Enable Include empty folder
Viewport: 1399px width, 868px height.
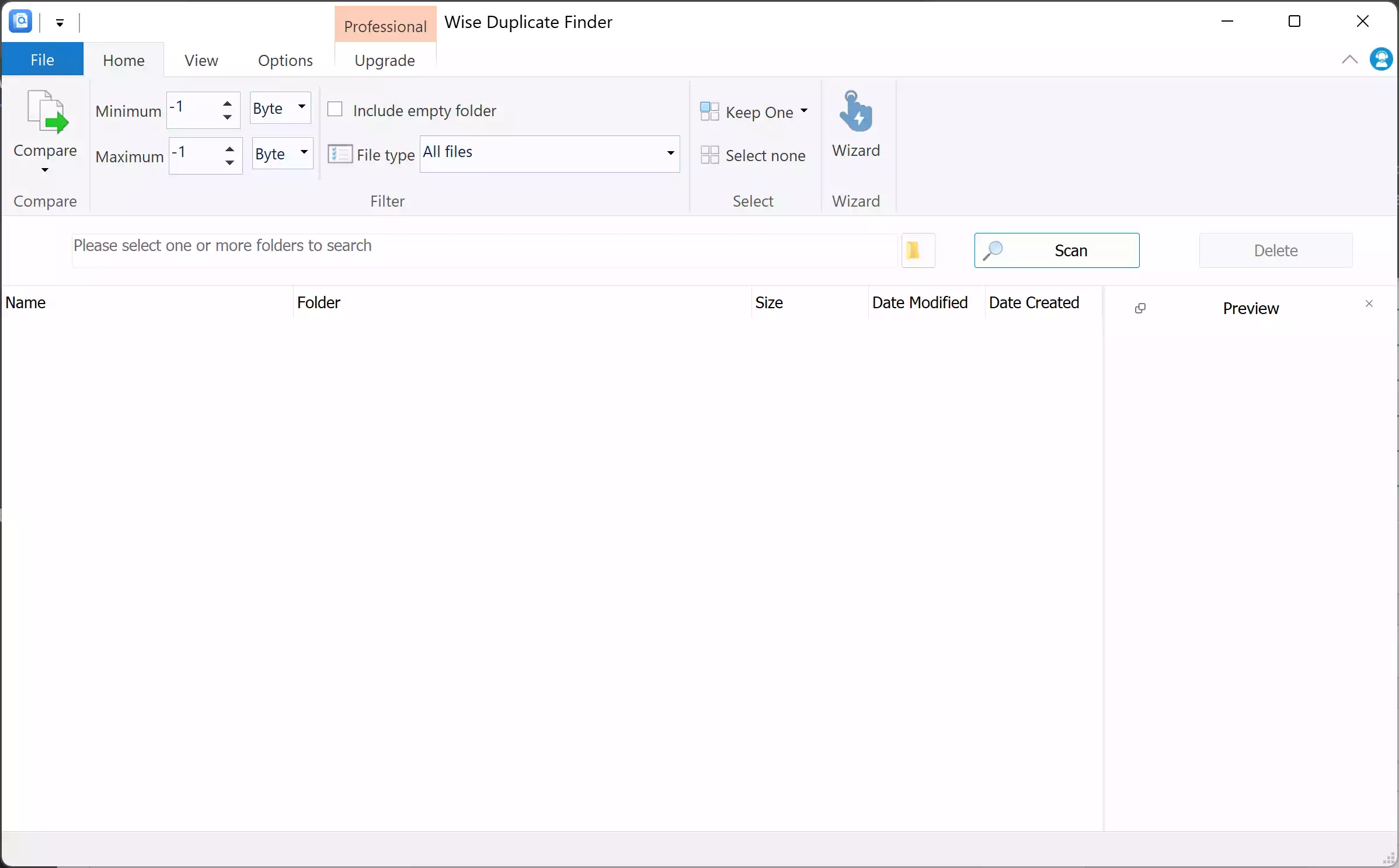pyautogui.click(x=336, y=110)
